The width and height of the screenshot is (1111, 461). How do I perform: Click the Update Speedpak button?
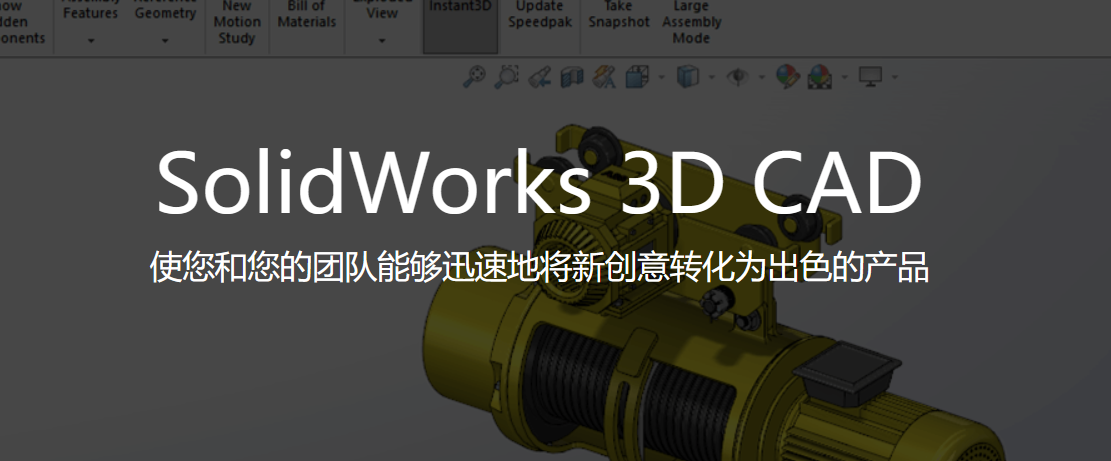point(540,14)
